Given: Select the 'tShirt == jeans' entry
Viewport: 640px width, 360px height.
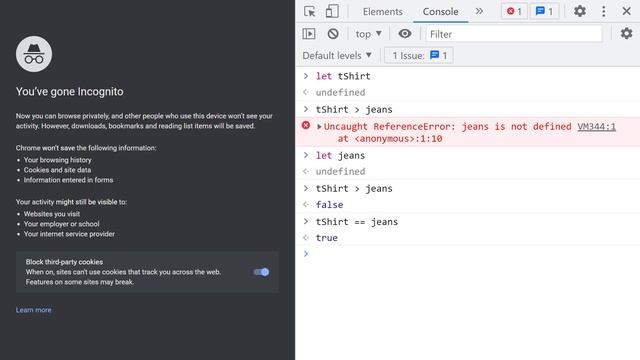Looking at the screenshot, I should [357, 222].
